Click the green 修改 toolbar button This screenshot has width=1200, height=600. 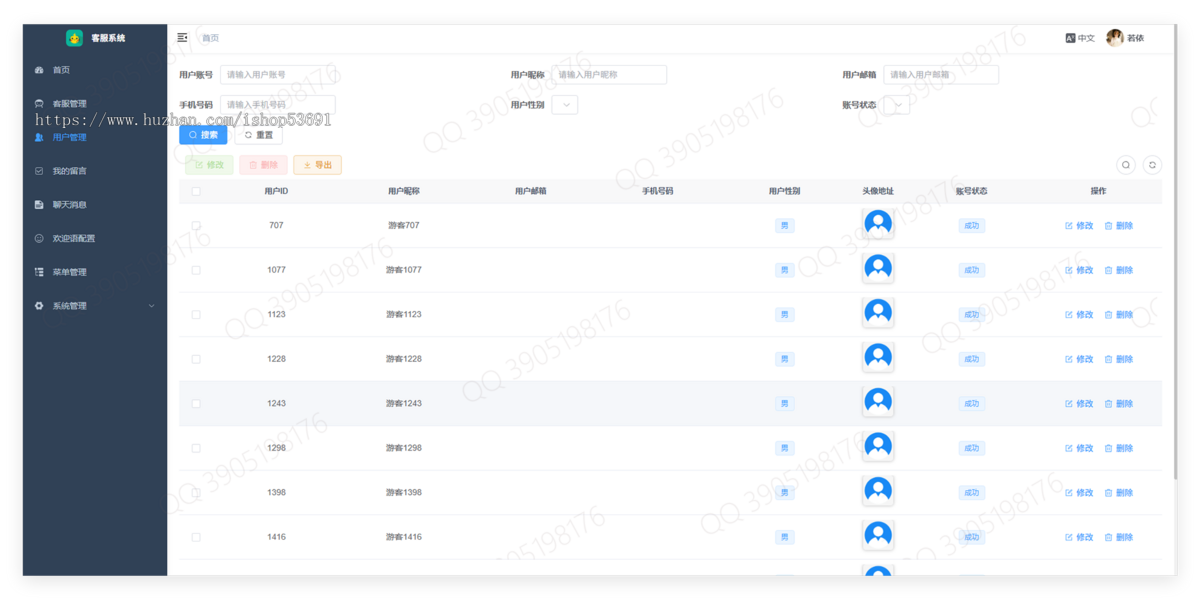point(209,165)
